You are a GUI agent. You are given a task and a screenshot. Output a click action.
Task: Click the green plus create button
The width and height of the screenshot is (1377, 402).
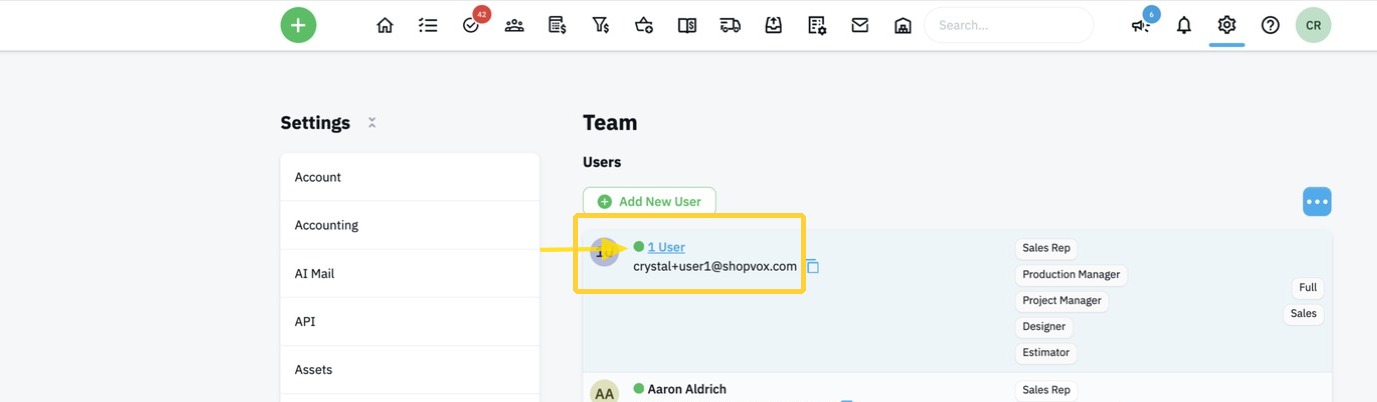pos(298,25)
